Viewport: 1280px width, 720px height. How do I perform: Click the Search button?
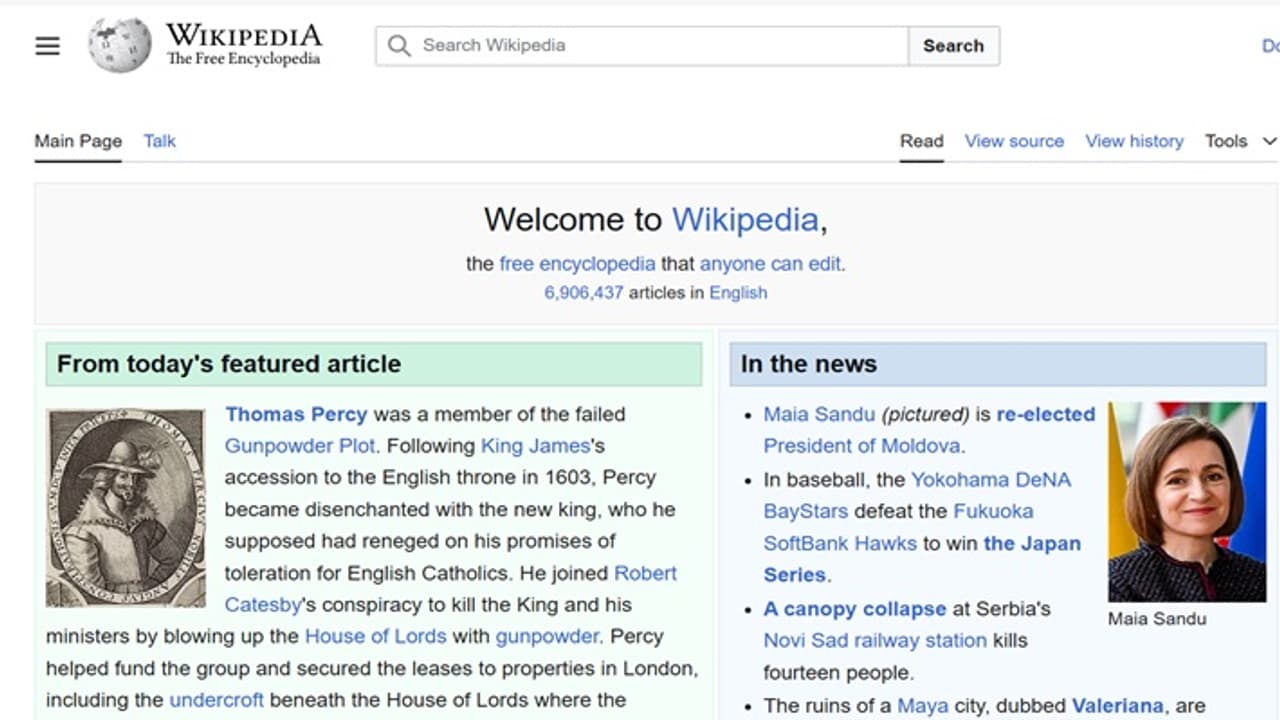pos(952,45)
